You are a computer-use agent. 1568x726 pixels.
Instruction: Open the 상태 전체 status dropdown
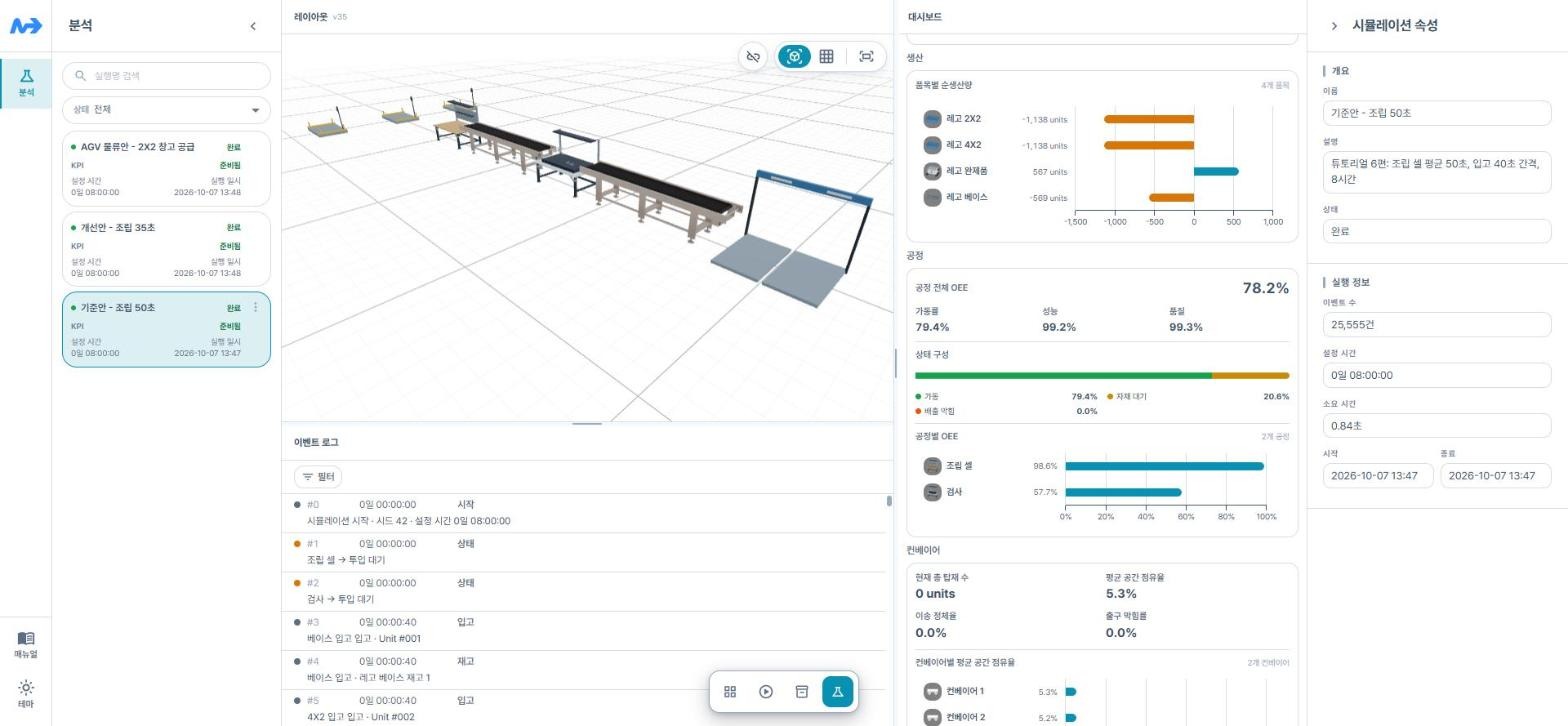[x=166, y=110]
